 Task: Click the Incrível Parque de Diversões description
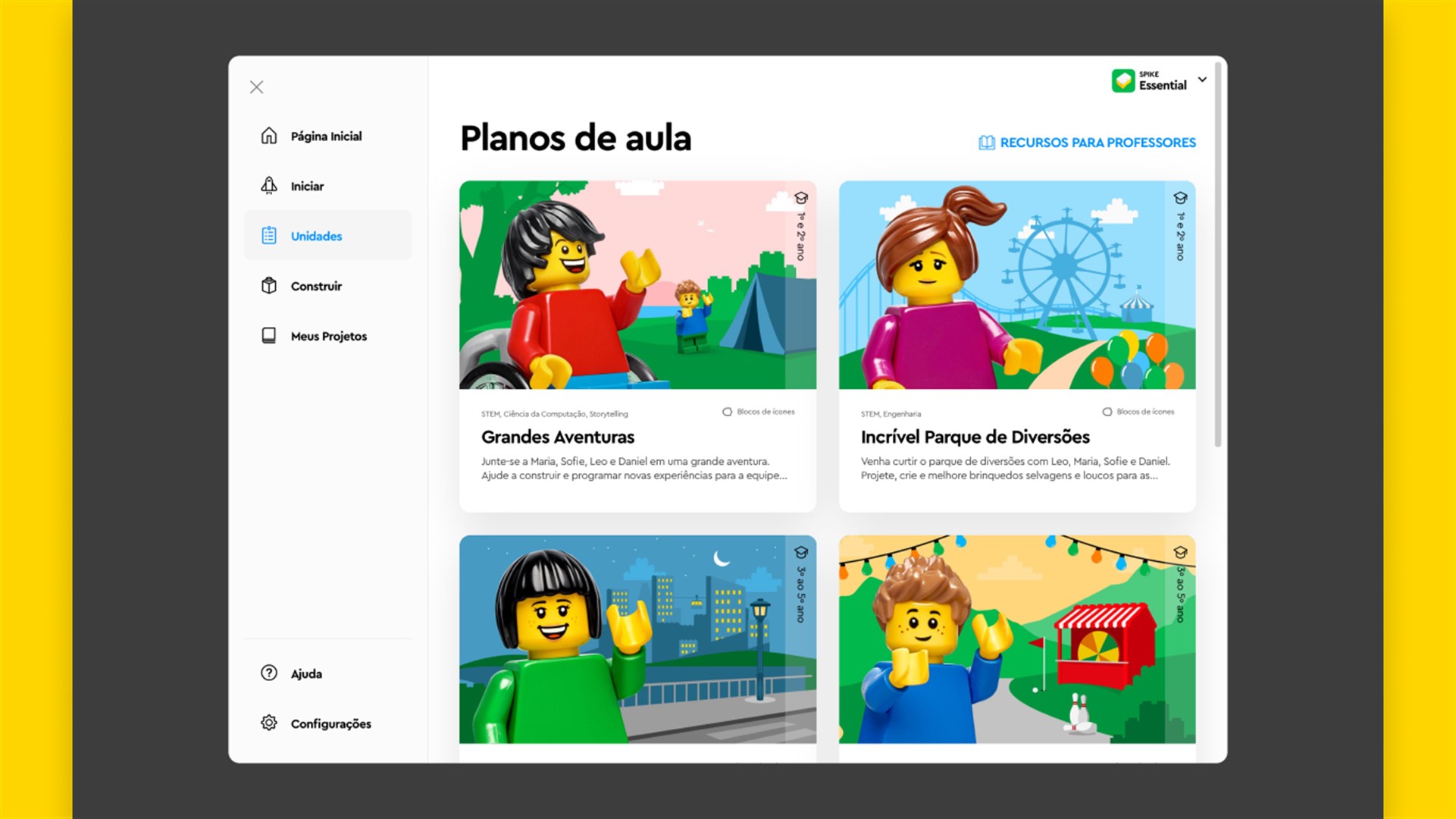point(1016,469)
